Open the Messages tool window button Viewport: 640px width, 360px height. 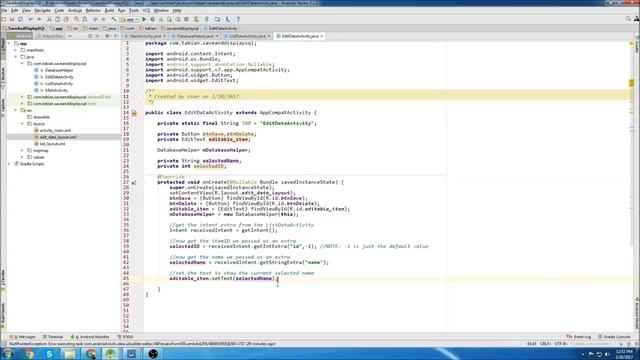23,337
